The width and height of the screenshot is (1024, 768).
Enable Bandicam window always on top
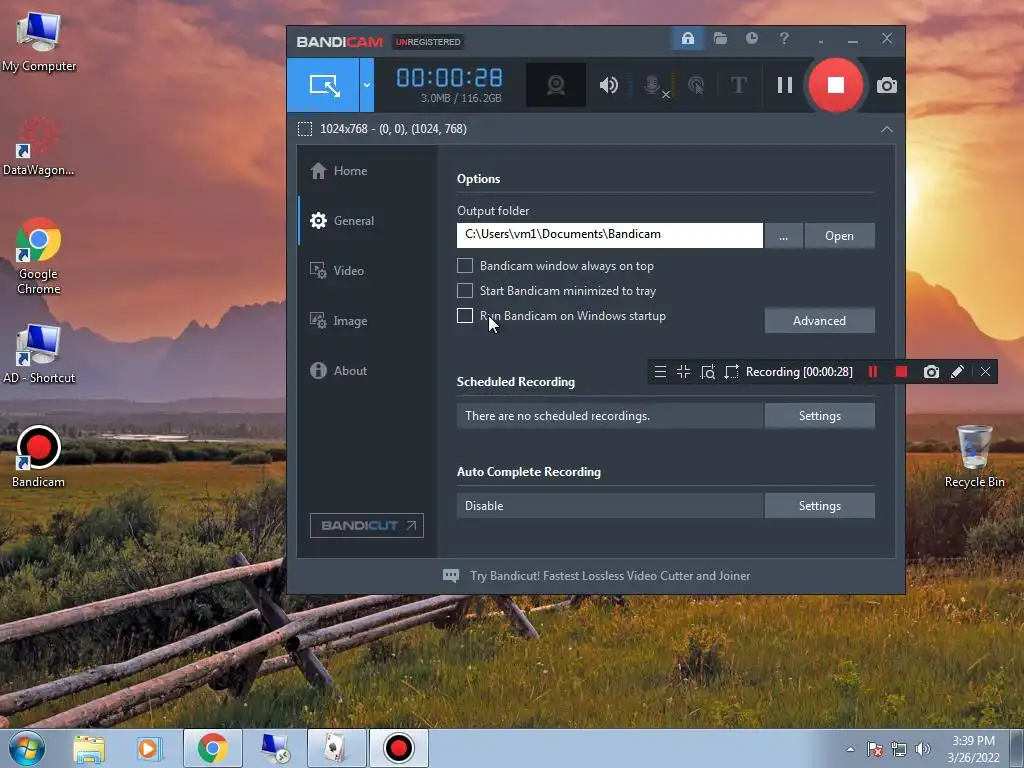pos(464,266)
